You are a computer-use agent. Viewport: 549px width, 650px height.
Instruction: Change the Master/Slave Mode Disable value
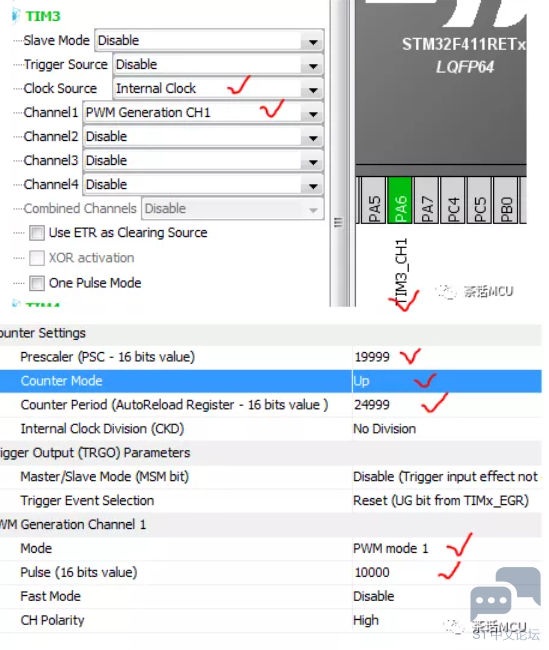[446, 477]
